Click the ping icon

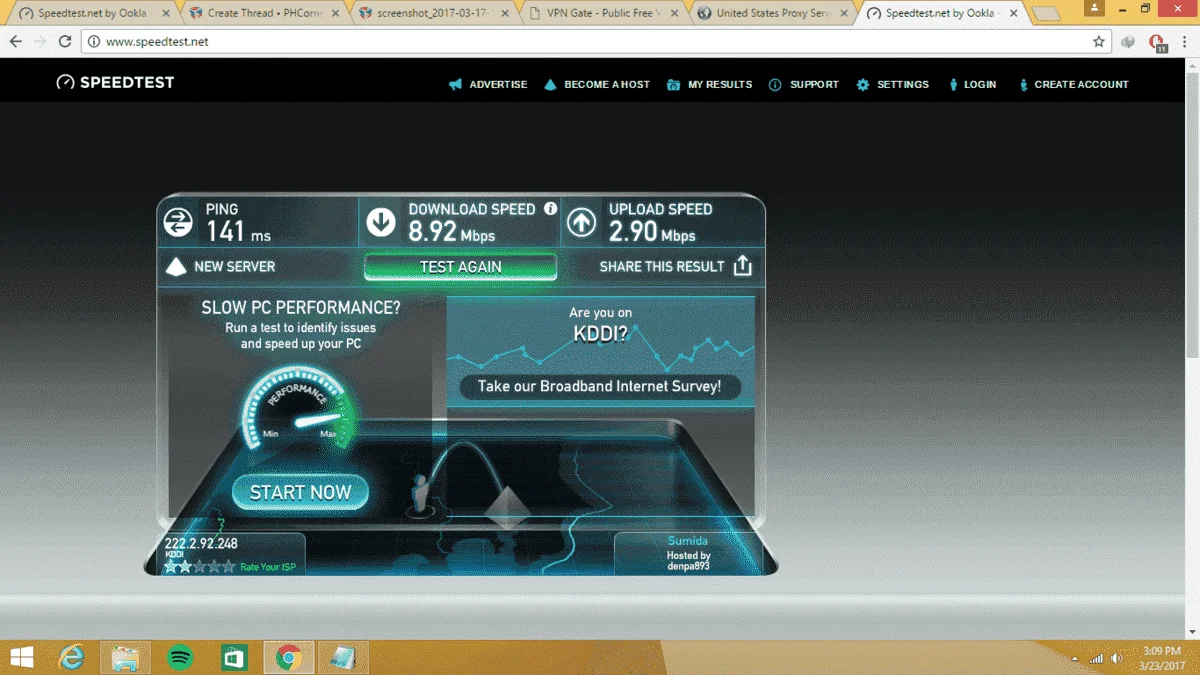[178, 222]
